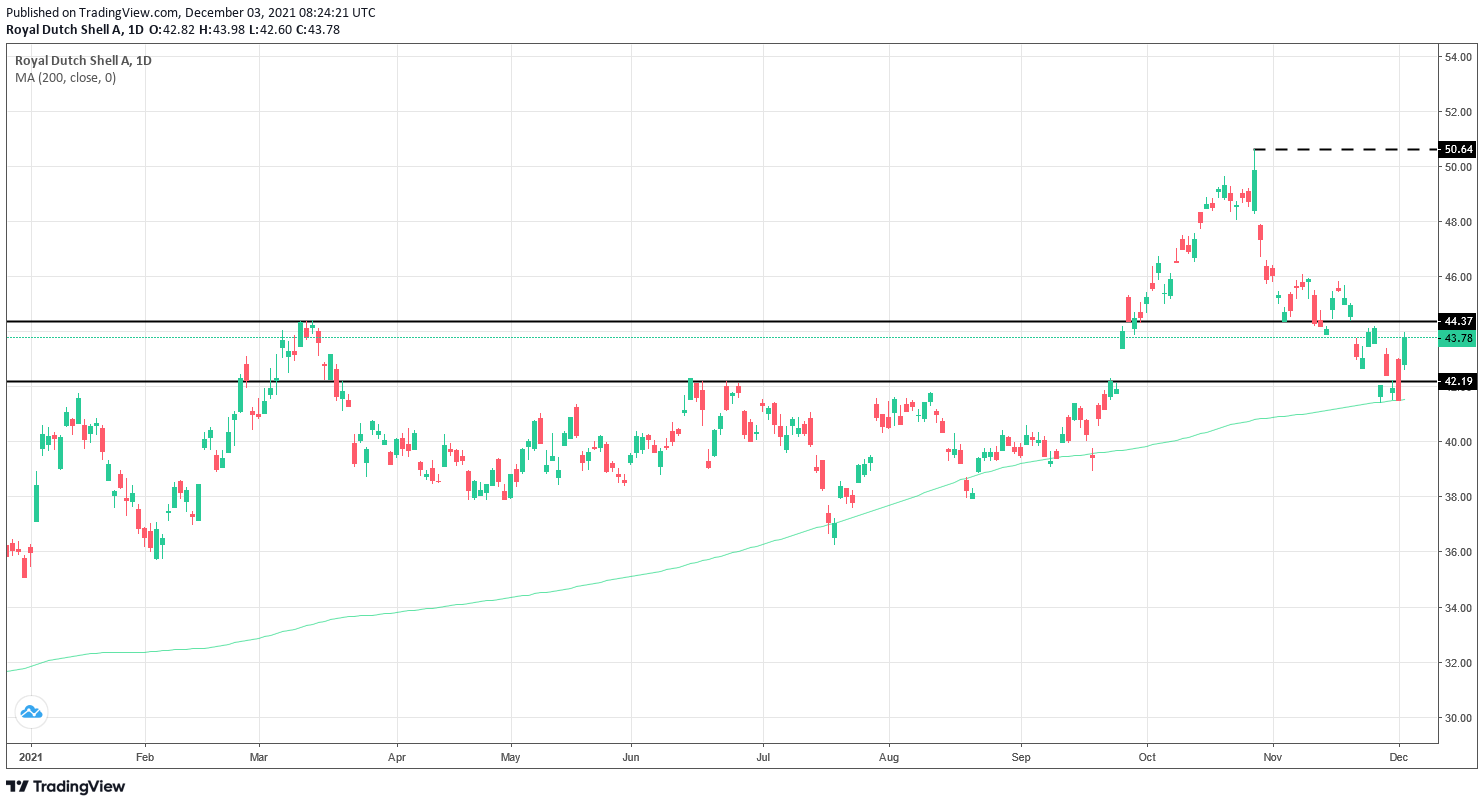1484x805 pixels.
Task: Click the 34.00 price axis label
Action: [x=1459, y=608]
